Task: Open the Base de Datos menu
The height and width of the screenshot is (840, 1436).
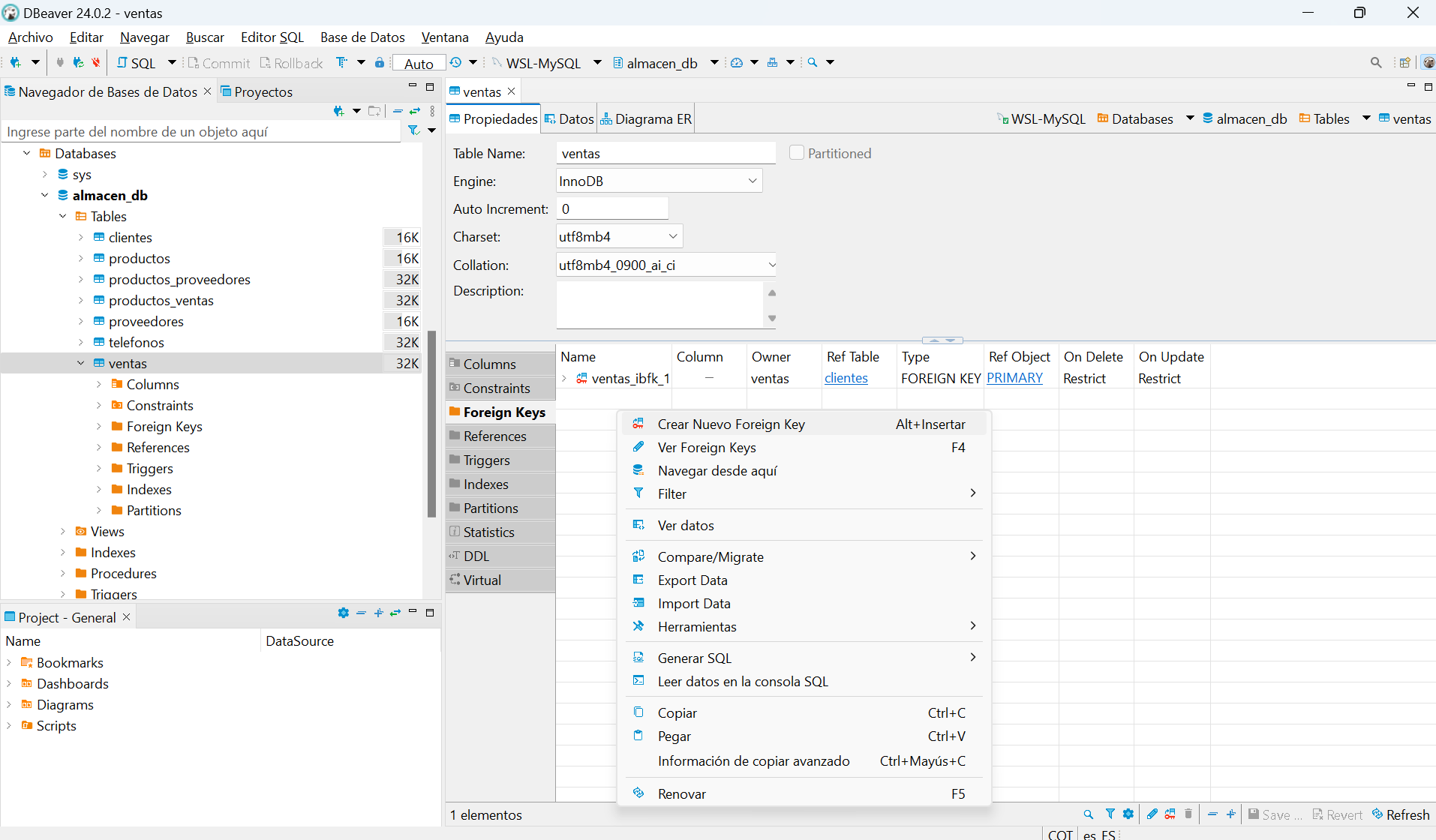Action: [x=362, y=37]
